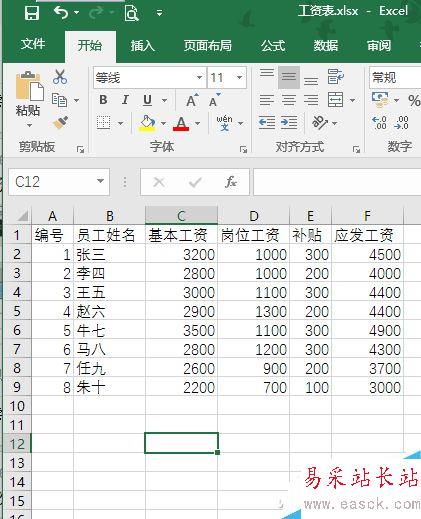Click the cell borders icon

pos(104,123)
